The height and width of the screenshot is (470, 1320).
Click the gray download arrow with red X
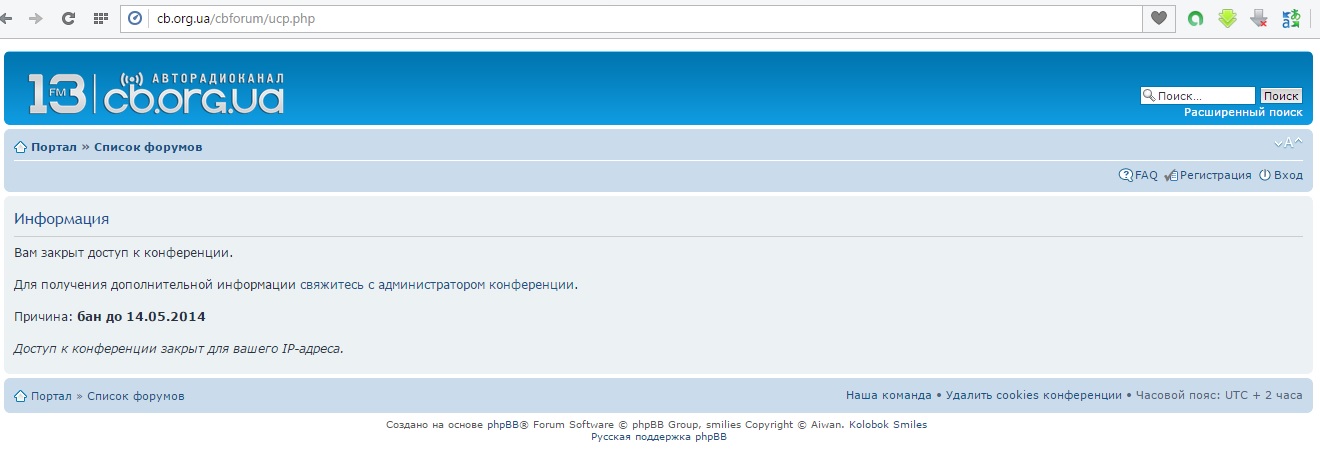click(x=1259, y=18)
